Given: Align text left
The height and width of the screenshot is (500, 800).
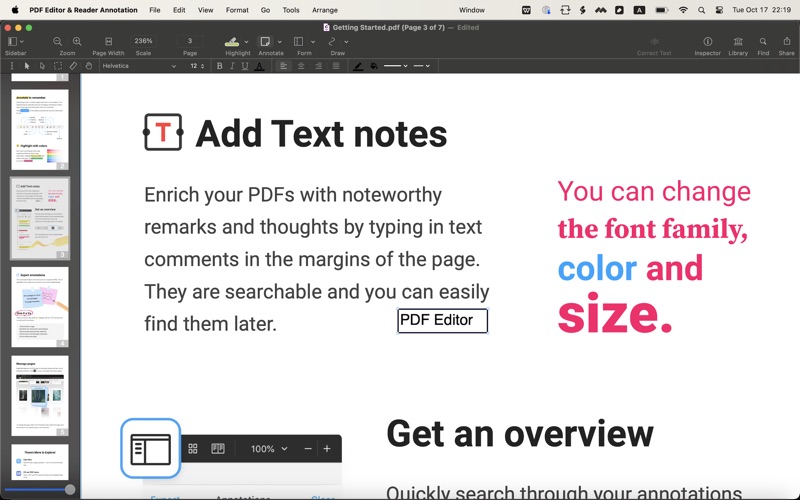Looking at the screenshot, I should tap(283, 66).
